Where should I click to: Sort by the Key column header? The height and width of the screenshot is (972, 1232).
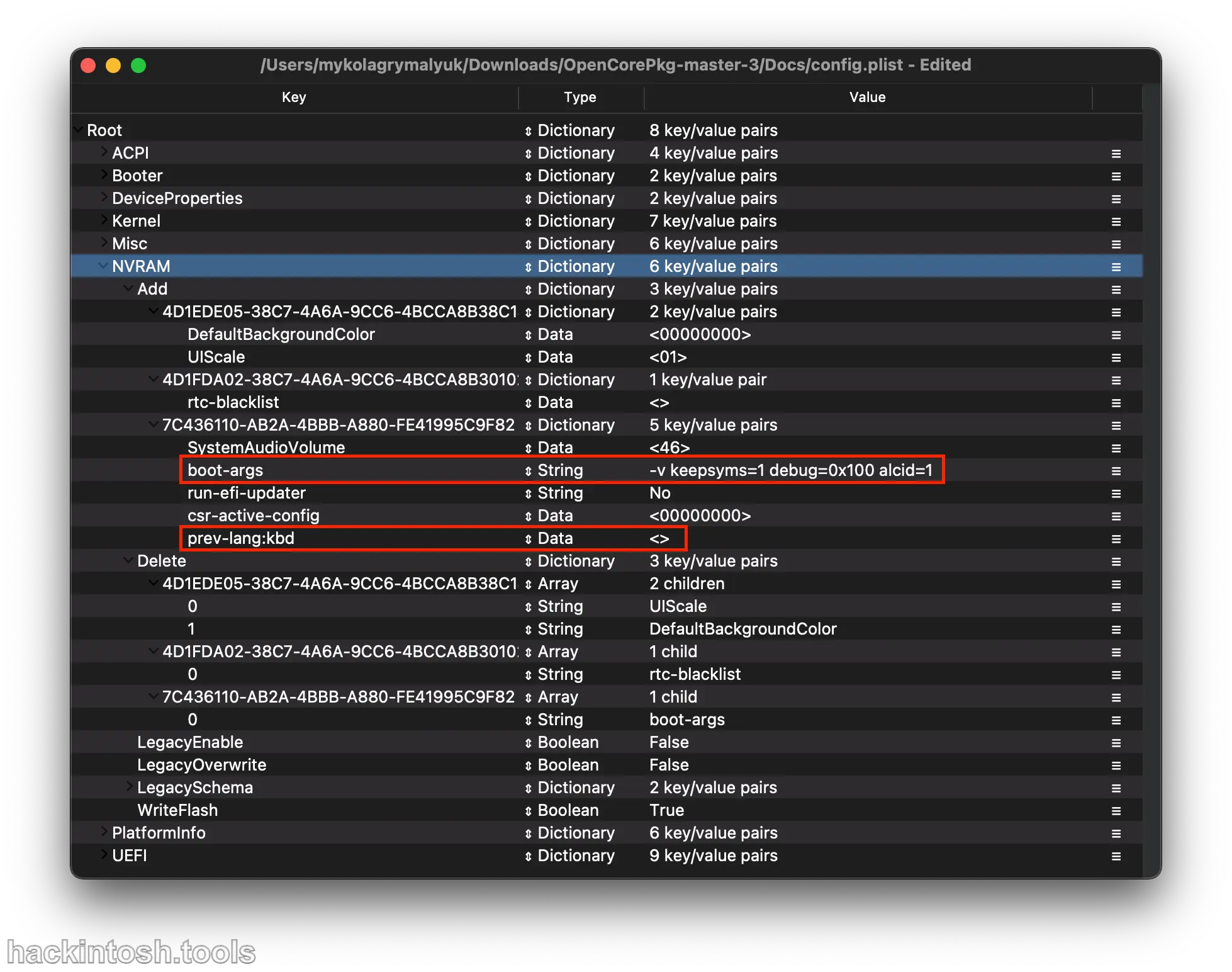click(x=294, y=97)
